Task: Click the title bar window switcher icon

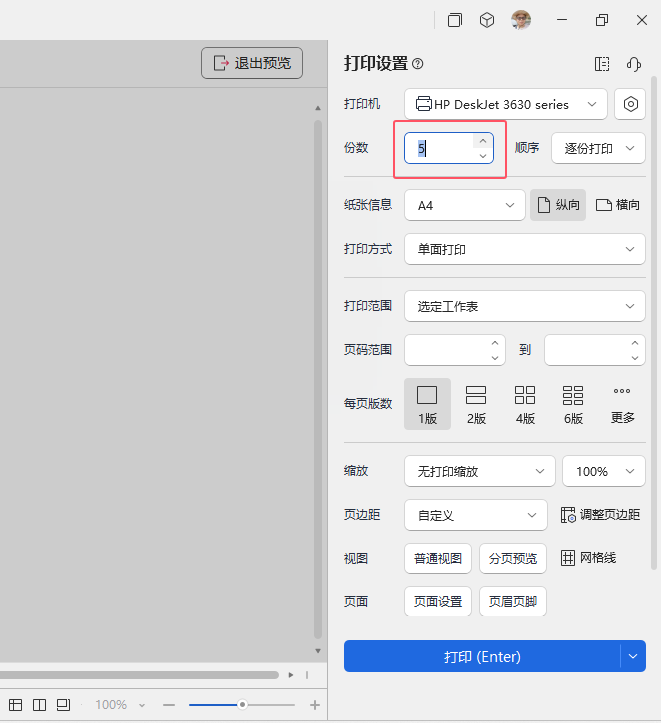Action: tap(454, 20)
